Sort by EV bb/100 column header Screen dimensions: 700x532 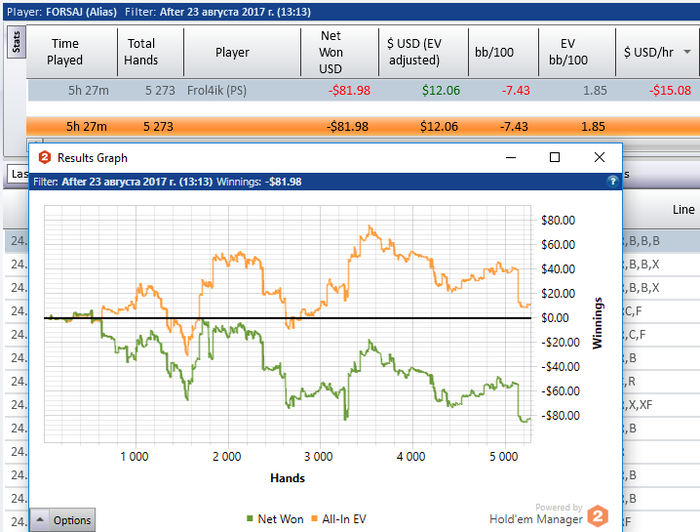pyautogui.click(x=568, y=52)
